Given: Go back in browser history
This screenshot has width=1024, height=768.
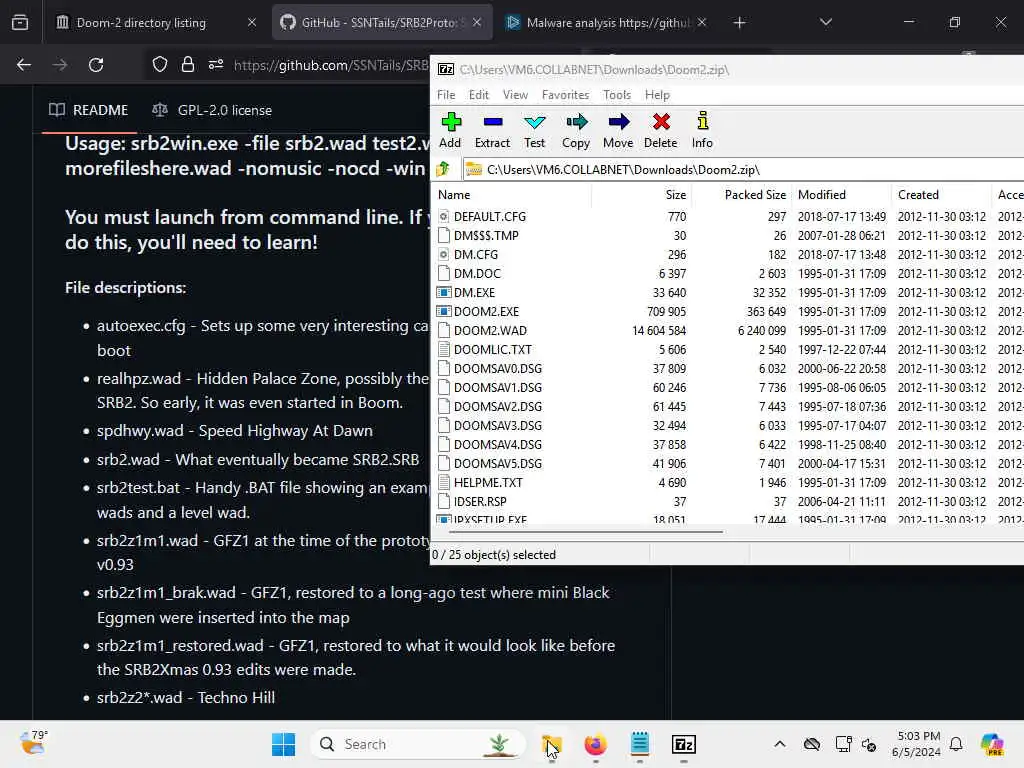Looking at the screenshot, I should (24, 65).
